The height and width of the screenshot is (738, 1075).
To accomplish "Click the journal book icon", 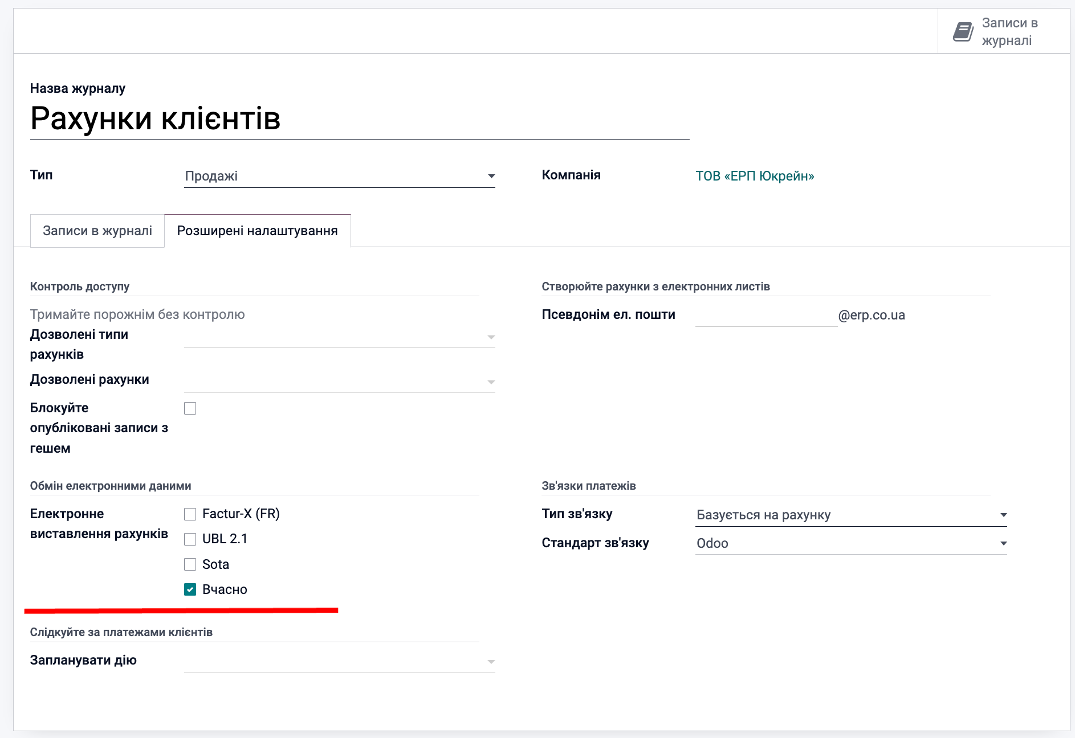I will coord(962,31).
